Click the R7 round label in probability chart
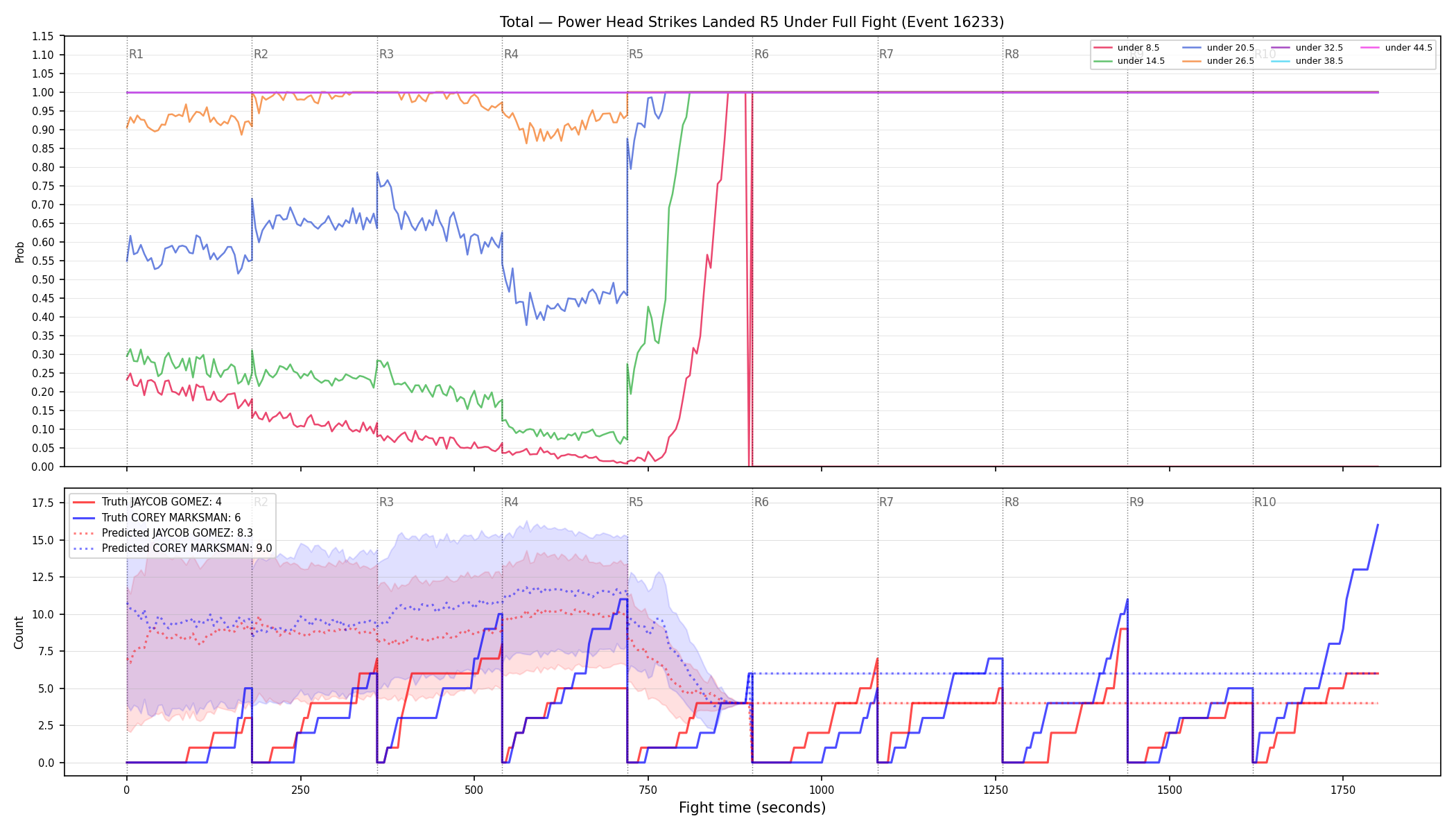Screen dimensions: 1456x832 click(886, 54)
